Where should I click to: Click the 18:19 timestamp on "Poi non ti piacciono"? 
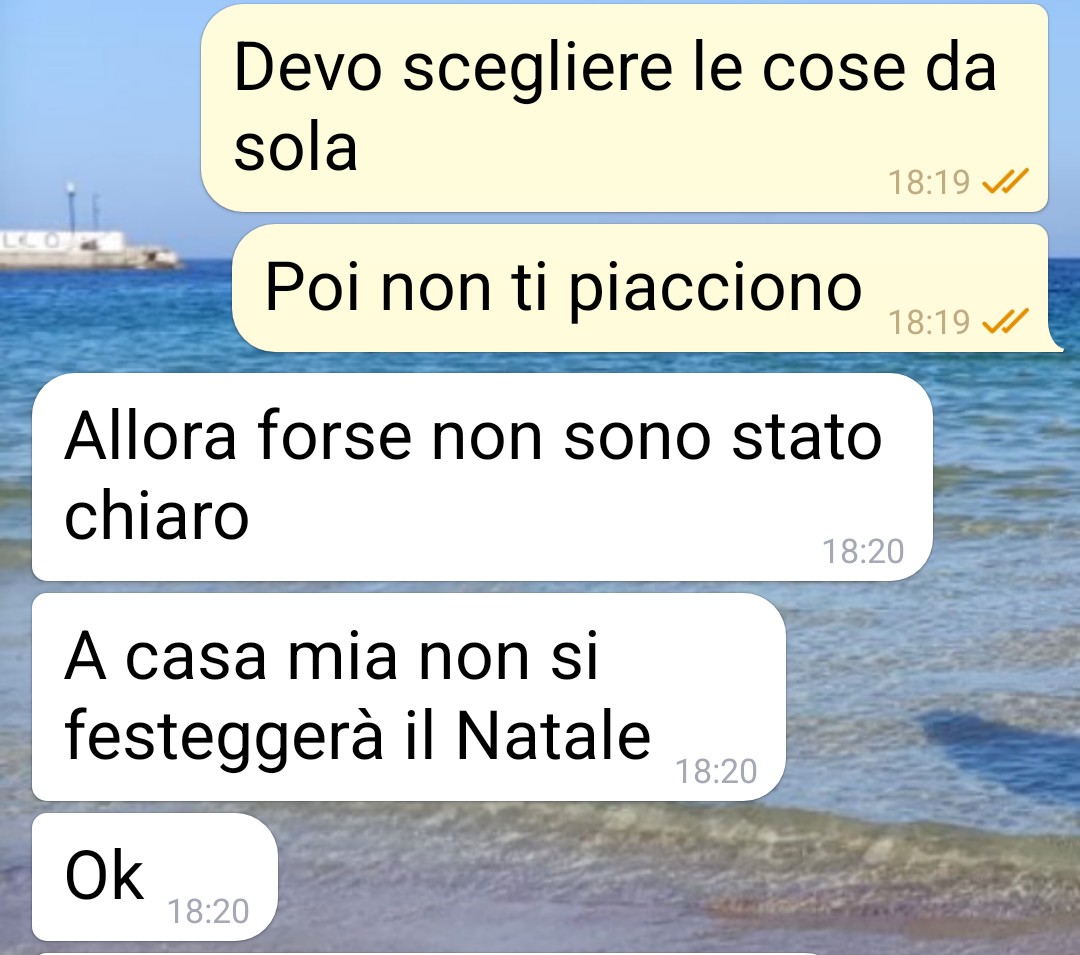pyautogui.click(x=928, y=322)
